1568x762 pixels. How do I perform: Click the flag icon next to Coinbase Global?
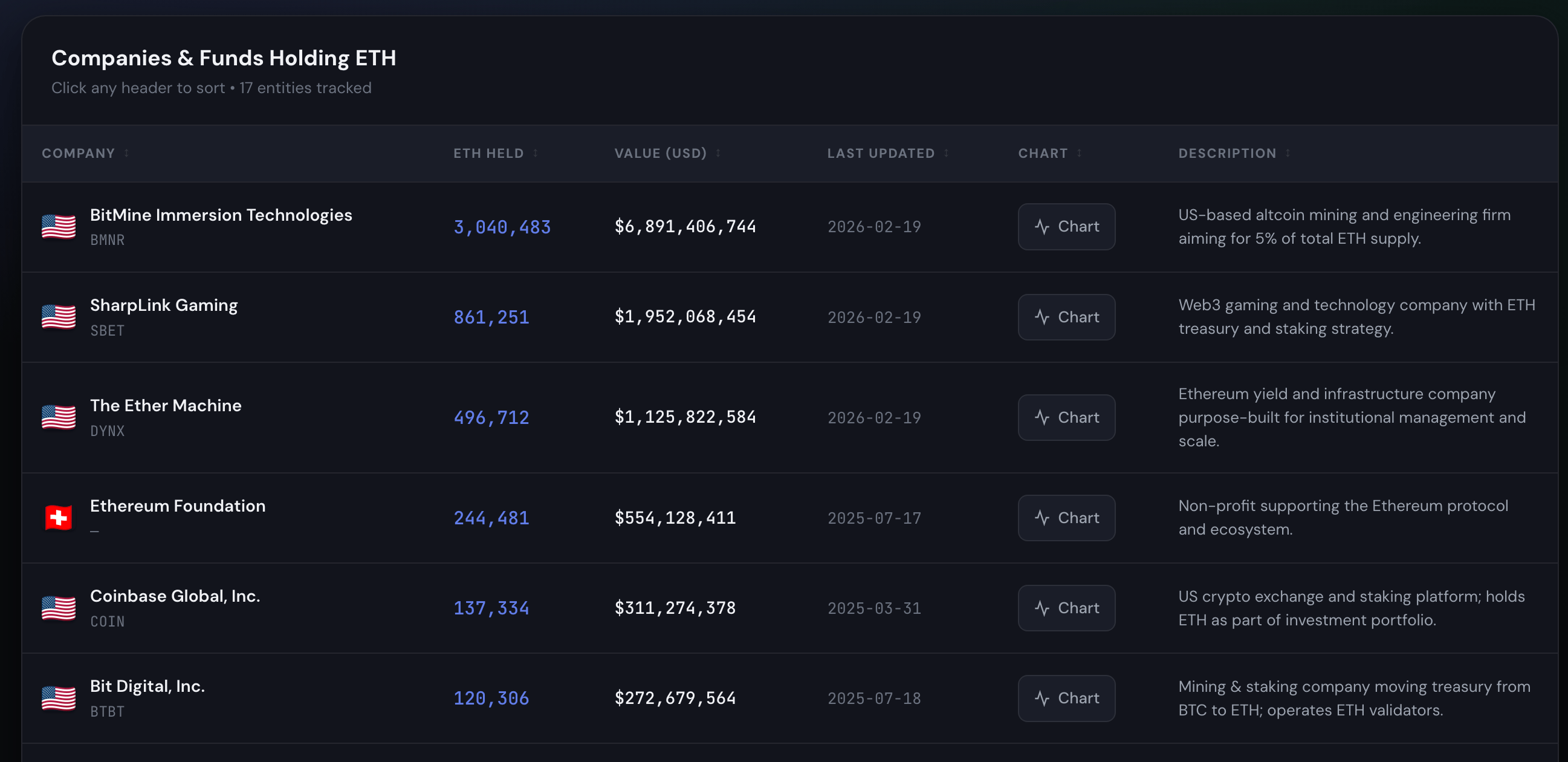coord(59,608)
